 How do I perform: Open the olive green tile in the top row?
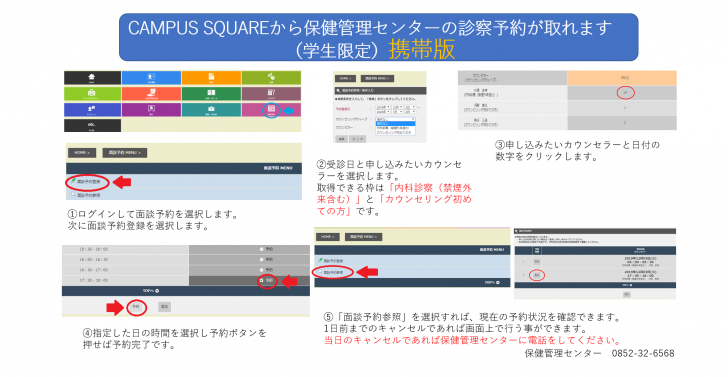click(271, 78)
